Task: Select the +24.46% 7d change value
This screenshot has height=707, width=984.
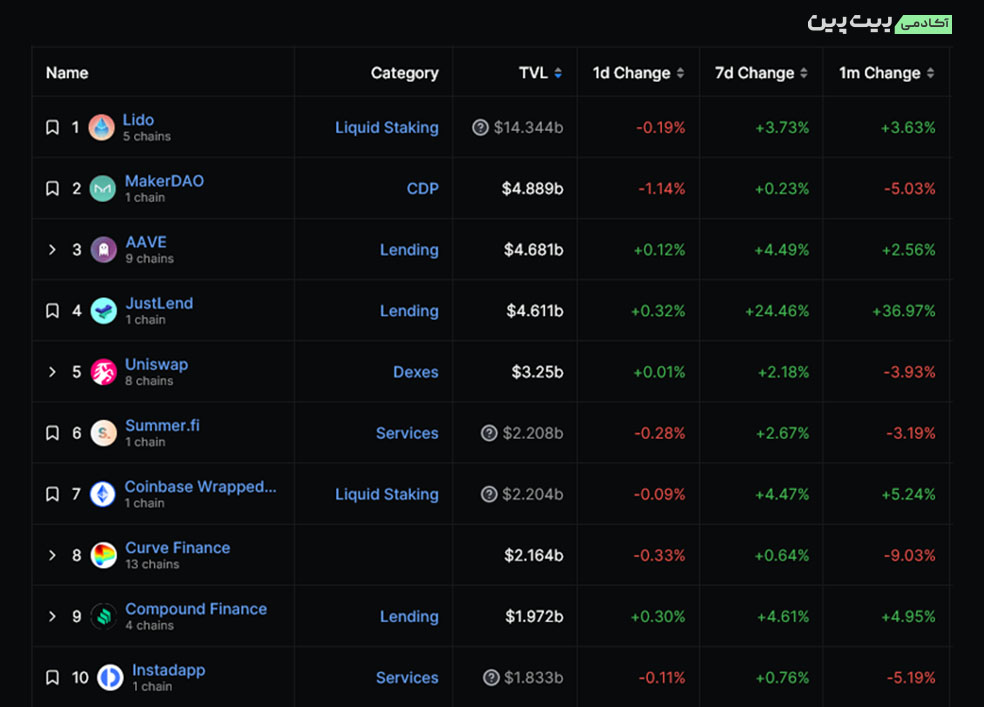Action: (777, 311)
